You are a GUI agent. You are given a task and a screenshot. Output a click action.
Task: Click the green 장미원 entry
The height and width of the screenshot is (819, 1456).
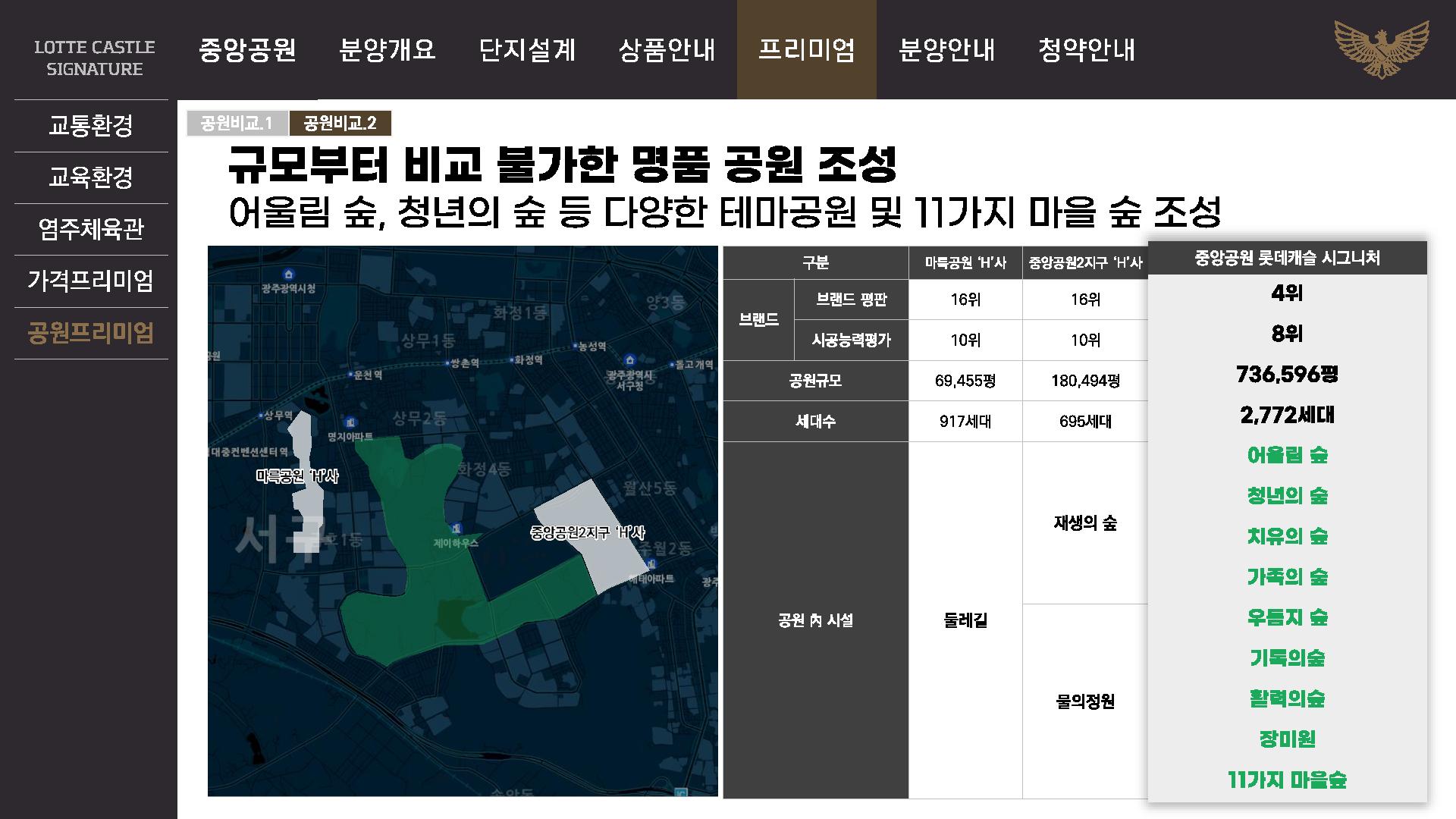(x=1288, y=739)
